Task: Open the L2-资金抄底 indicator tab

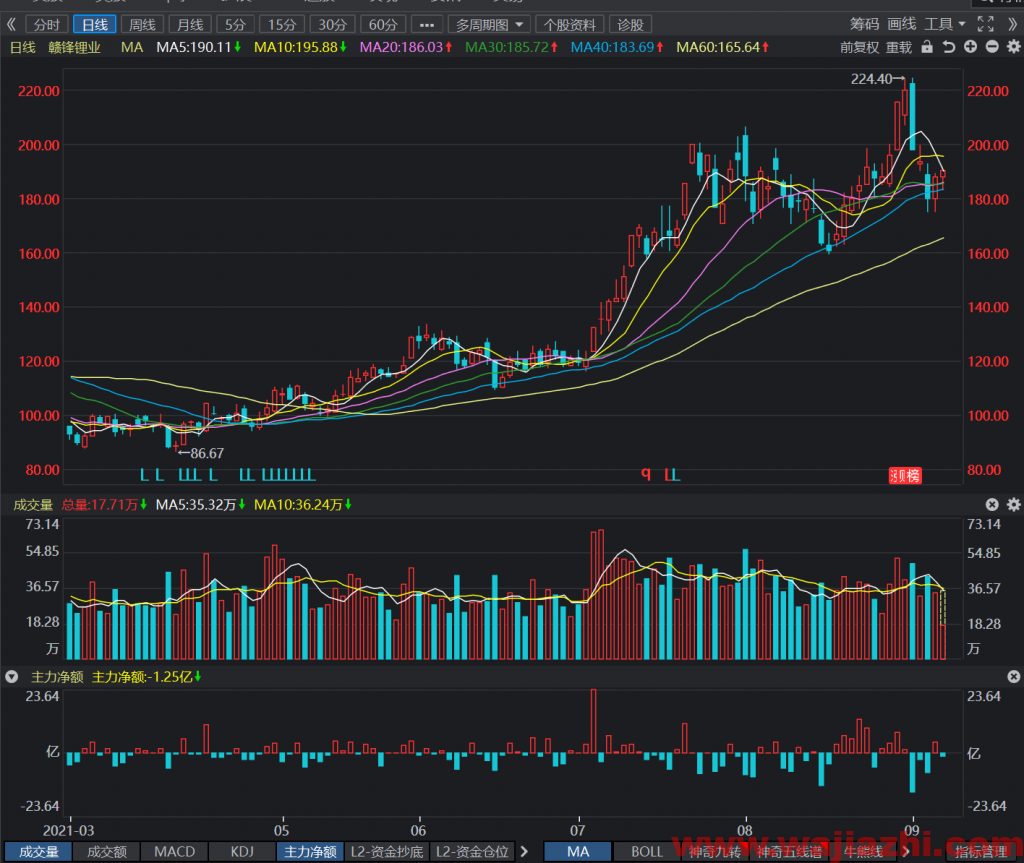Action: coord(387,851)
